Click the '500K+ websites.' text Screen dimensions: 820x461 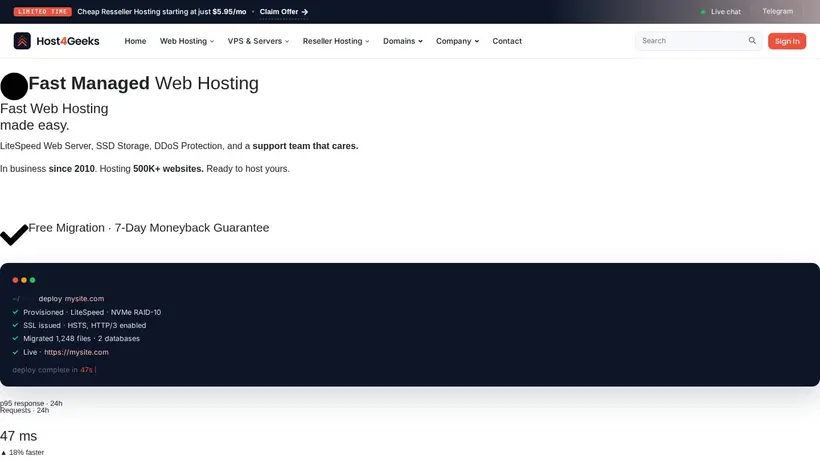point(168,169)
